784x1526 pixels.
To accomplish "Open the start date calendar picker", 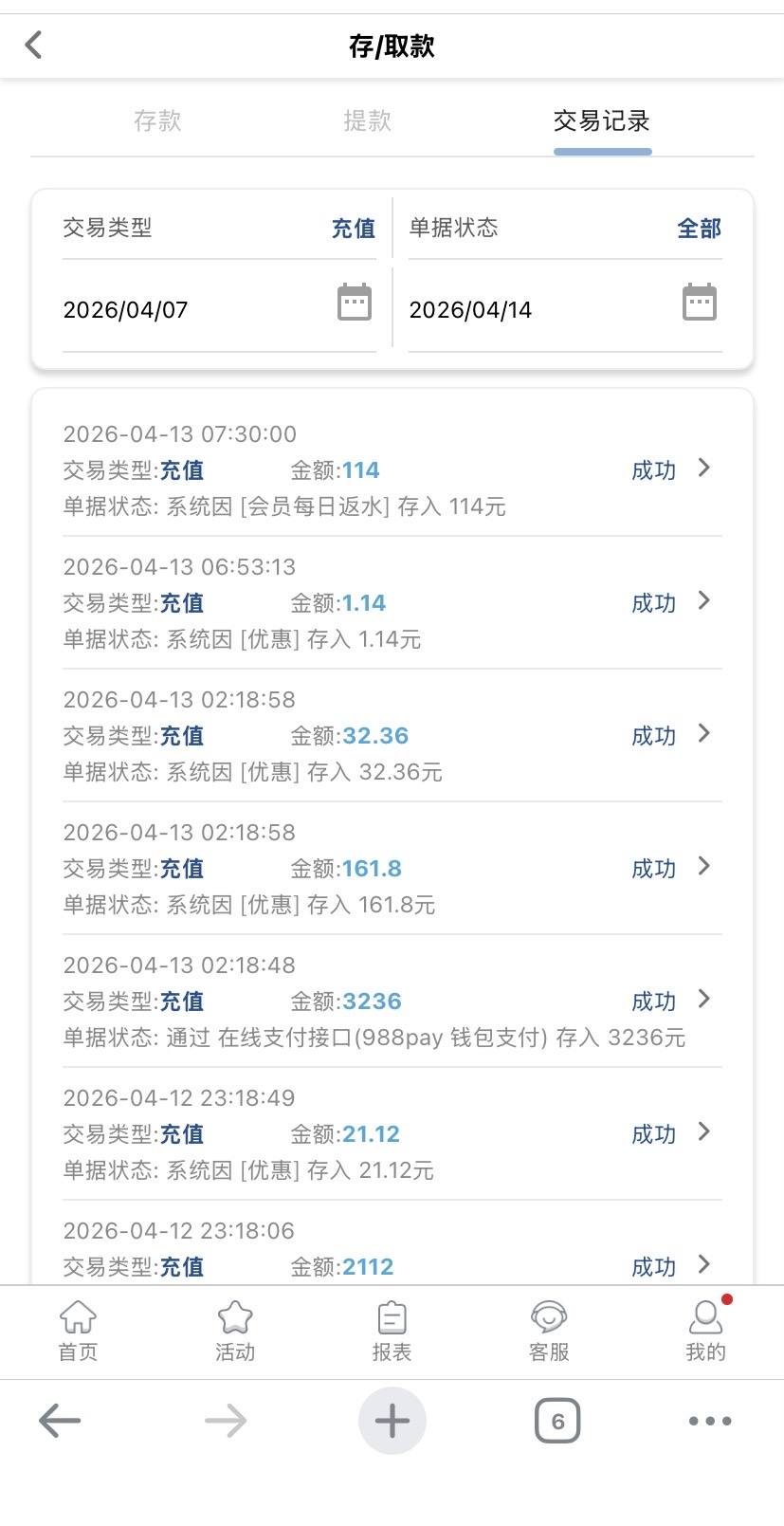I will (x=355, y=303).
